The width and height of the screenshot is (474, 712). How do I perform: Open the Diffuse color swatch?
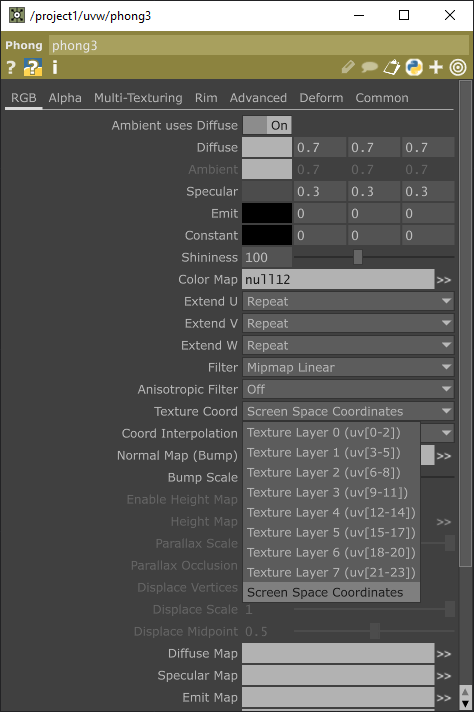coord(267,148)
